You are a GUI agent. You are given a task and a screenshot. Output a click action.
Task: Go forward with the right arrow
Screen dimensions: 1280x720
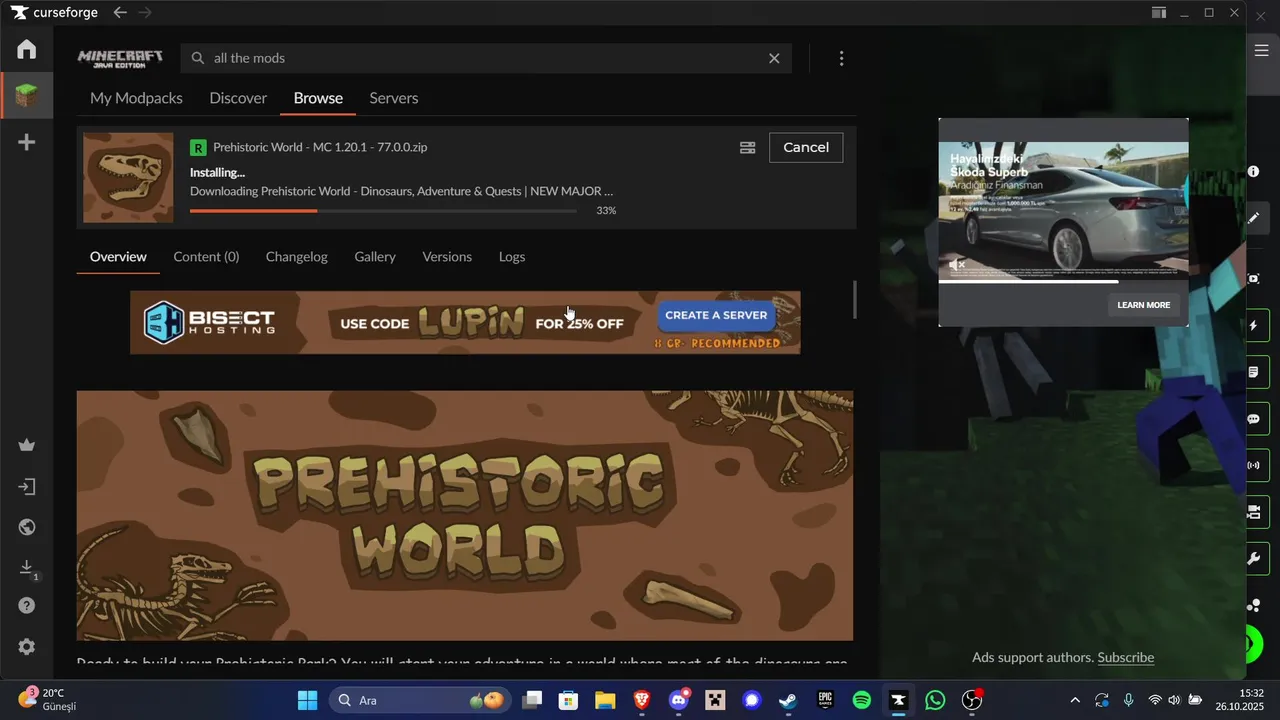click(x=145, y=12)
